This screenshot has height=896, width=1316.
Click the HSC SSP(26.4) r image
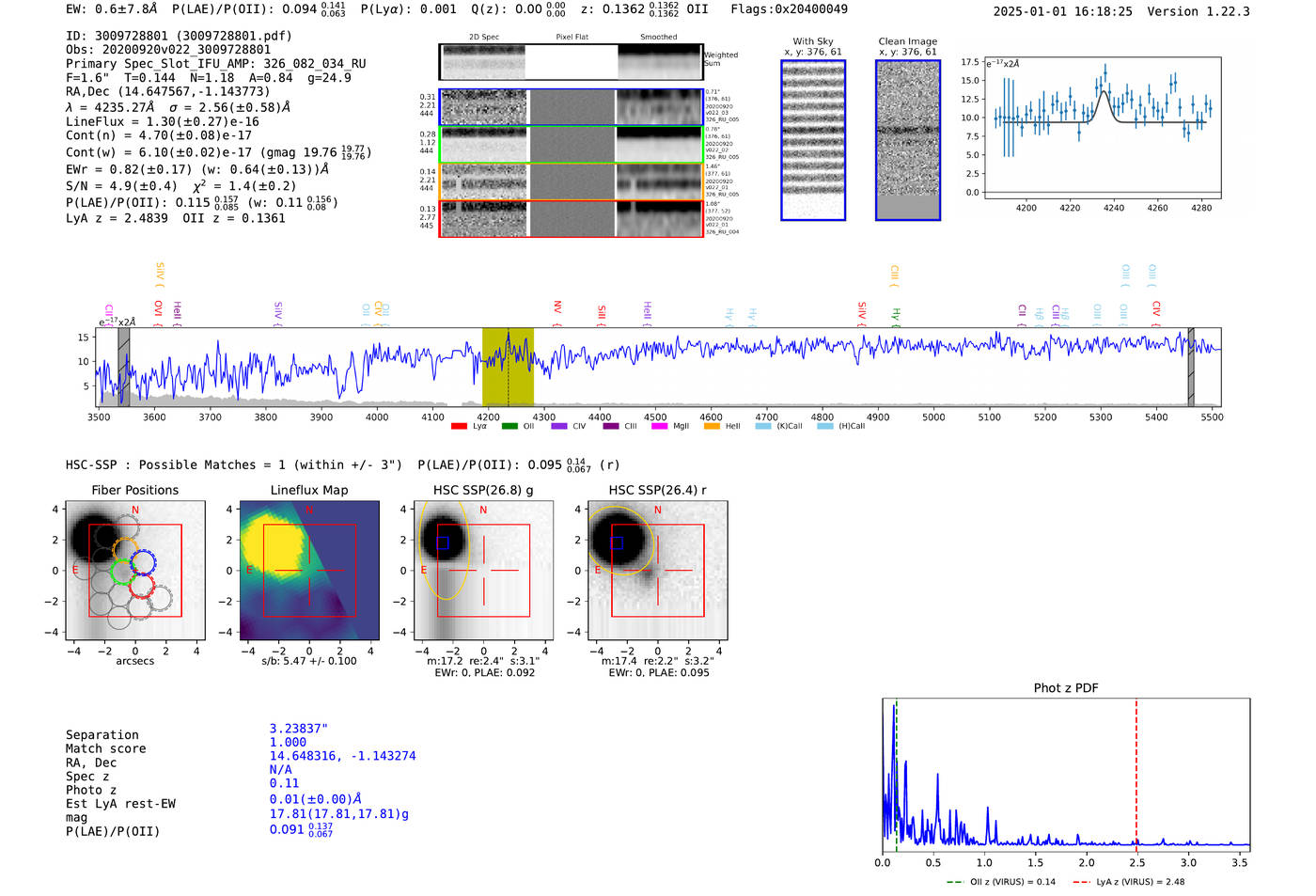pyautogui.click(x=658, y=570)
